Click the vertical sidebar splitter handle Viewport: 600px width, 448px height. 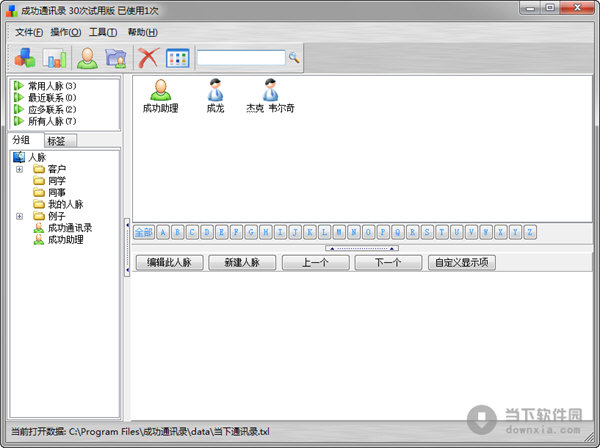pos(127,247)
